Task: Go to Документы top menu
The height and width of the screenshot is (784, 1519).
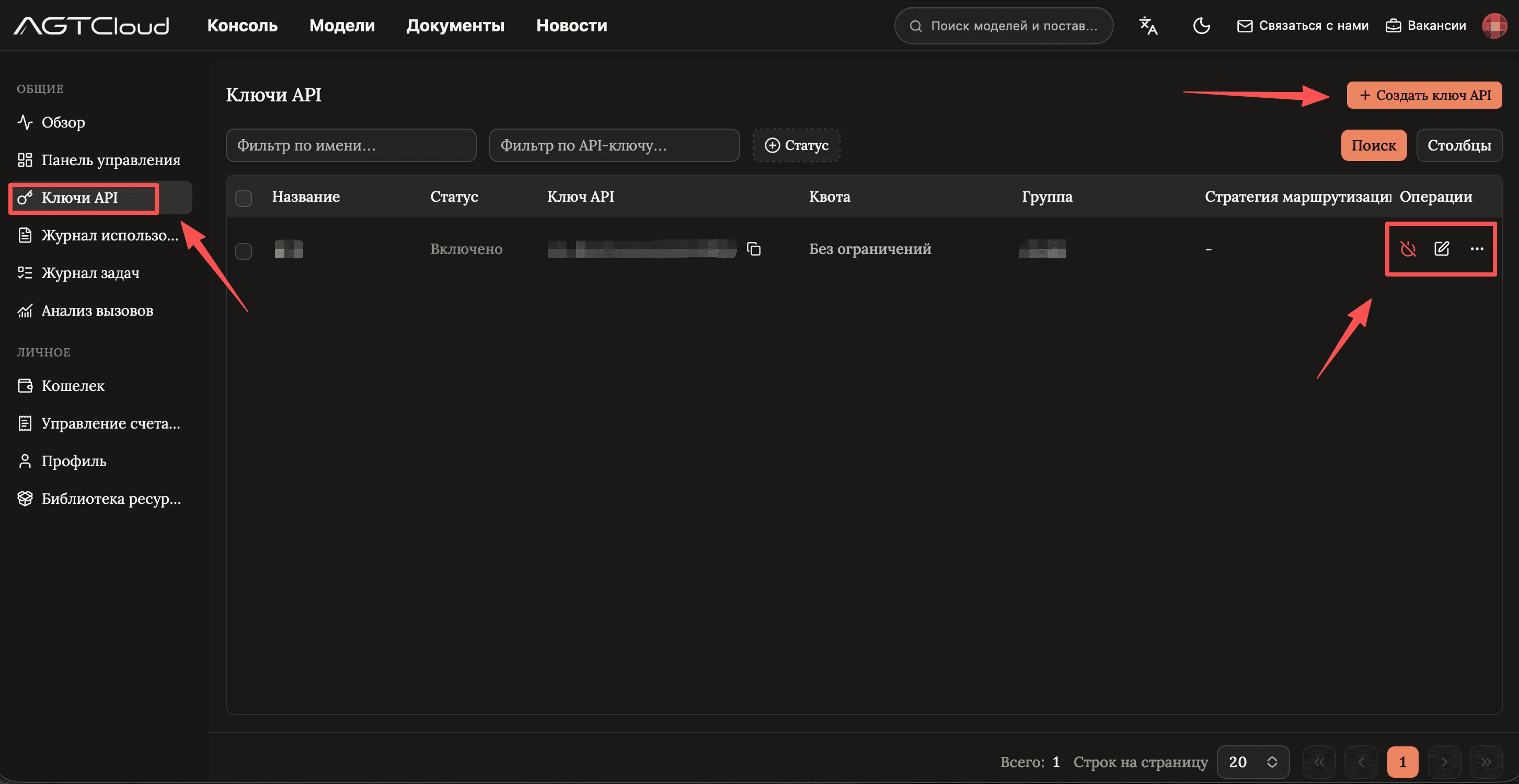Action: coord(455,26)
